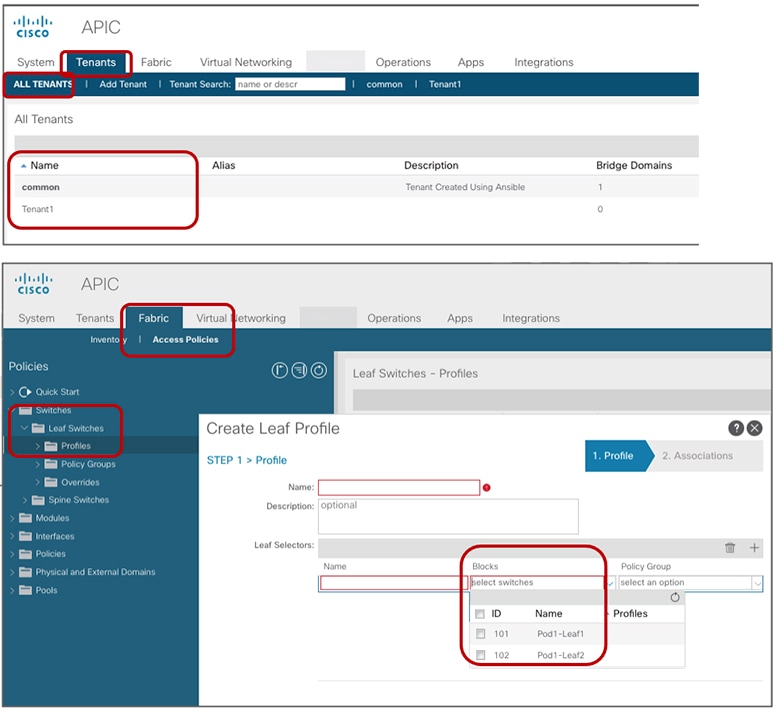Refresh the switch blocks list
This screenshot has height=717, width=780.
tap(675, 598)
